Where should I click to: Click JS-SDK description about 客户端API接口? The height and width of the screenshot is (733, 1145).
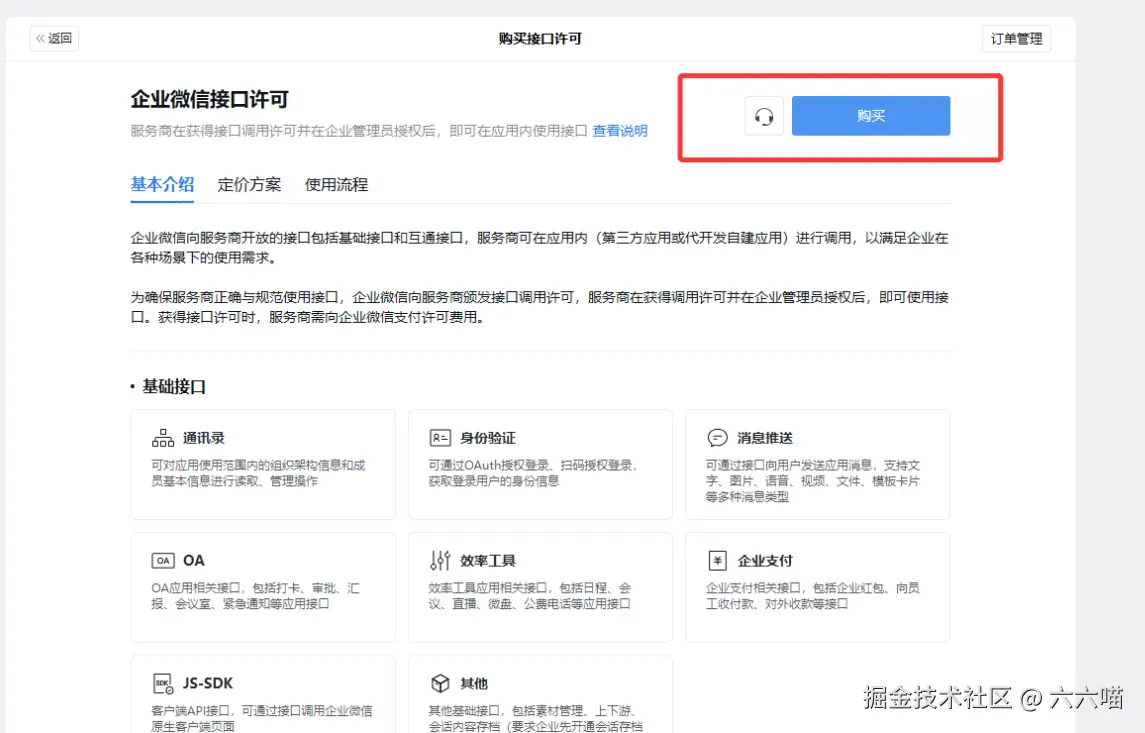(261, 718)
